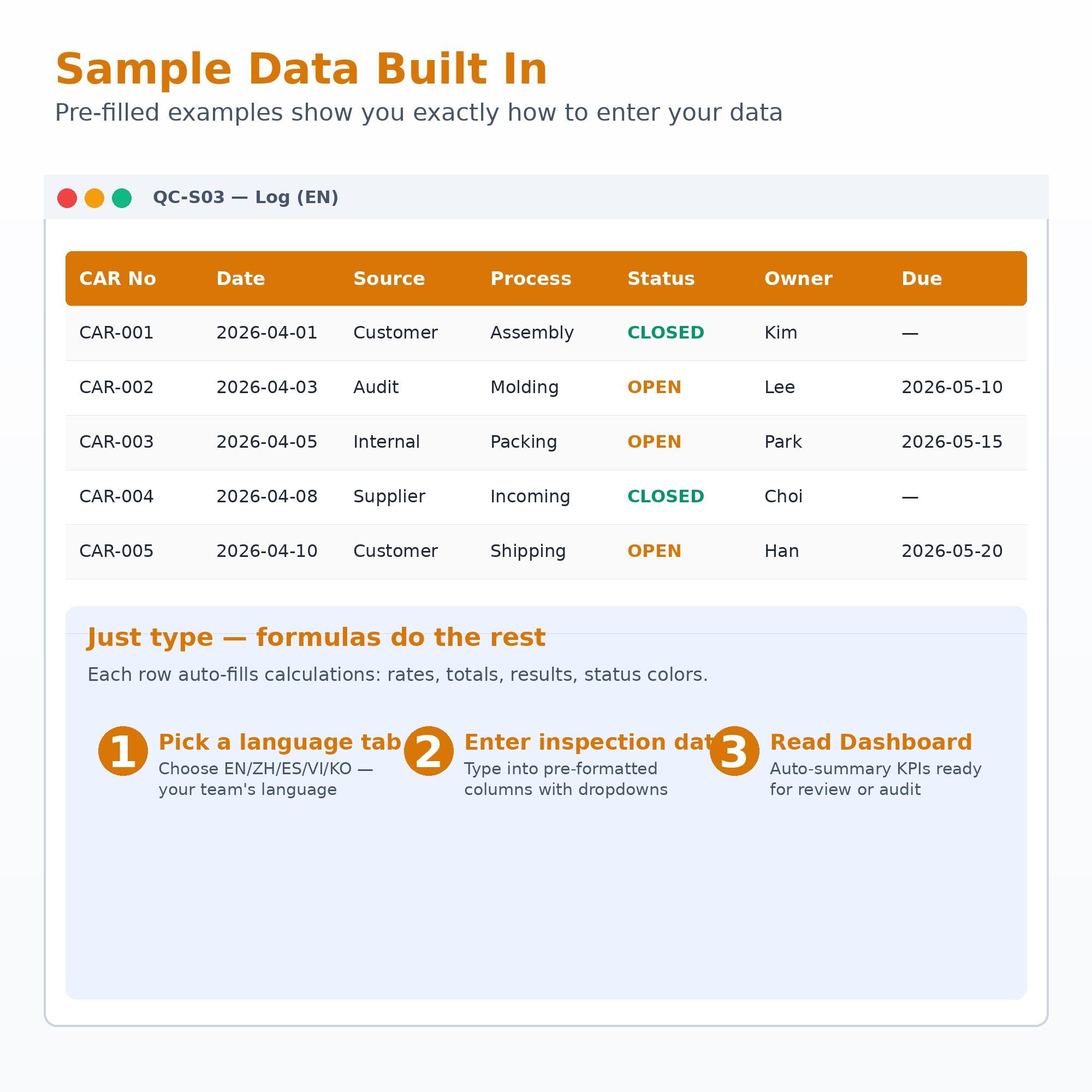The width and height of the screenshot is (1092, 1092).
Task: Click the Due column header
Action: click(921, 278)
